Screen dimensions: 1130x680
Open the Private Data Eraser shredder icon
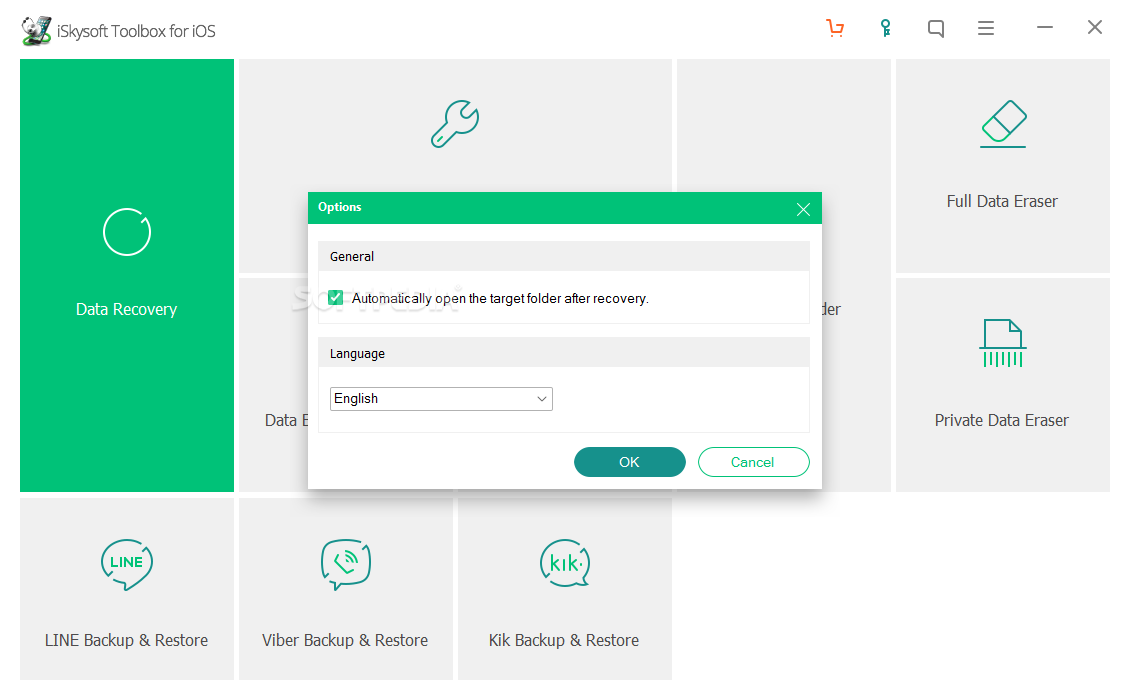point(1002,343)
